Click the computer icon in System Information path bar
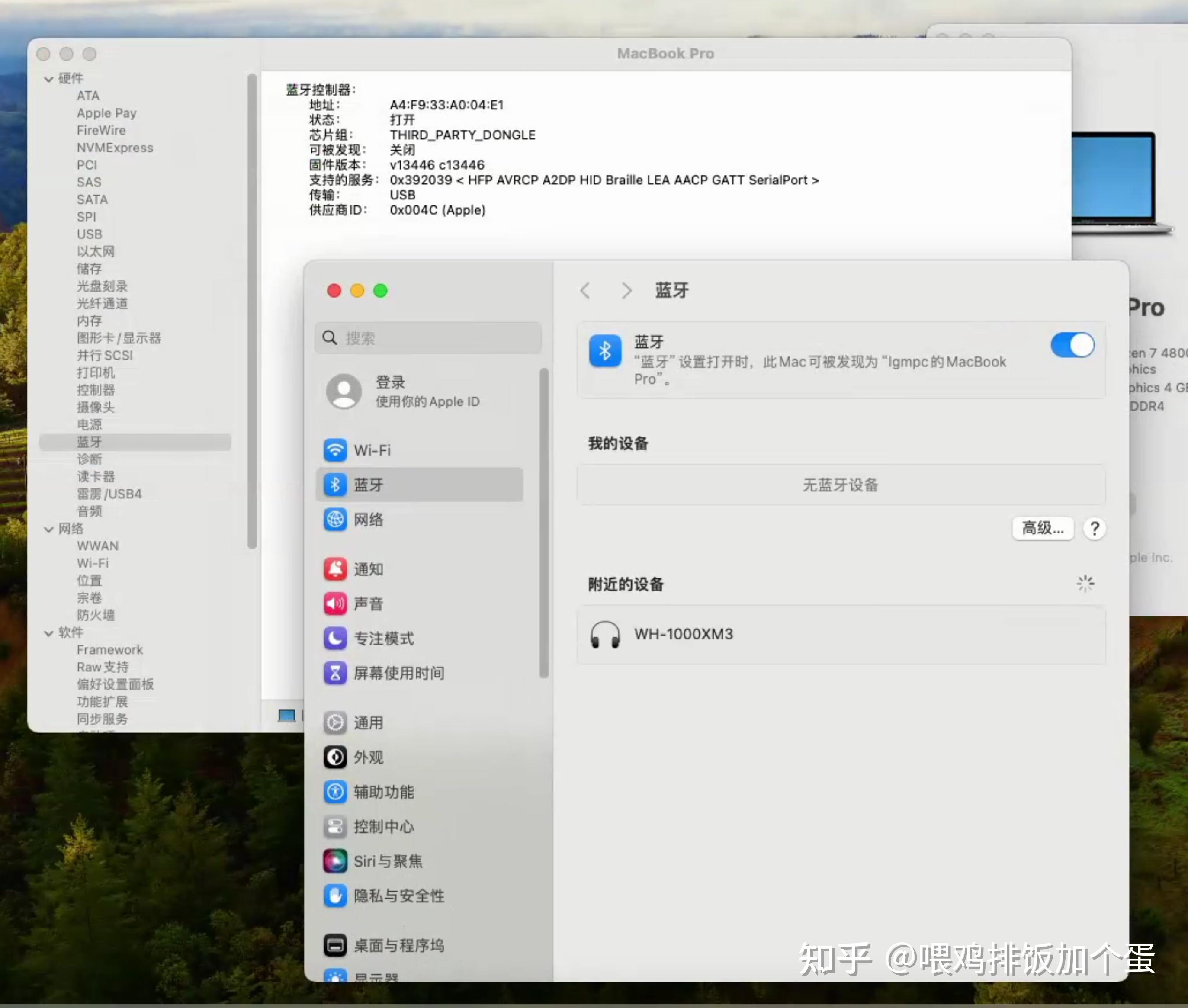 click(286, 716)
